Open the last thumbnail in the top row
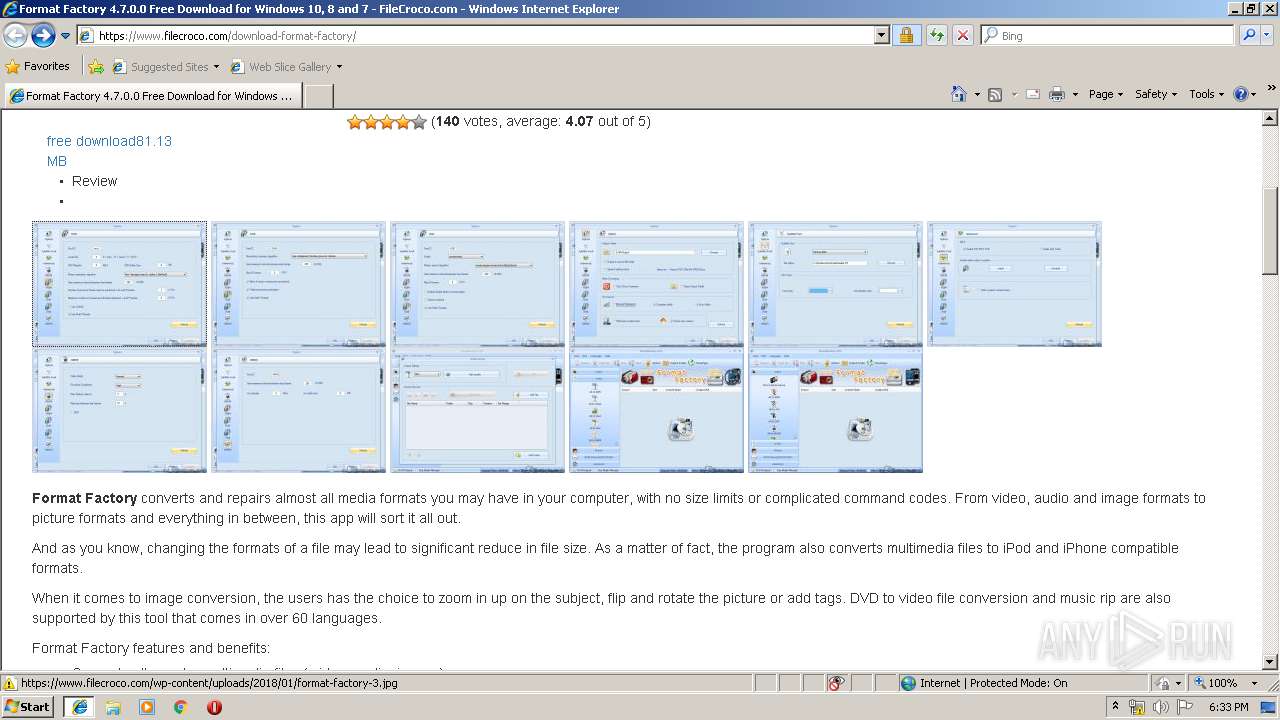The height and width of the screenshot is (720, 1280). tap(1015, 284)
